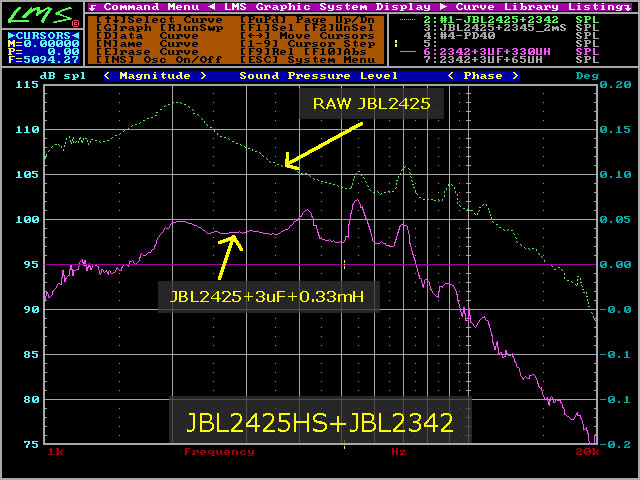The image size is (640, 480).
Task: Click the 75 dB axis value
Action: click(31, 444)
